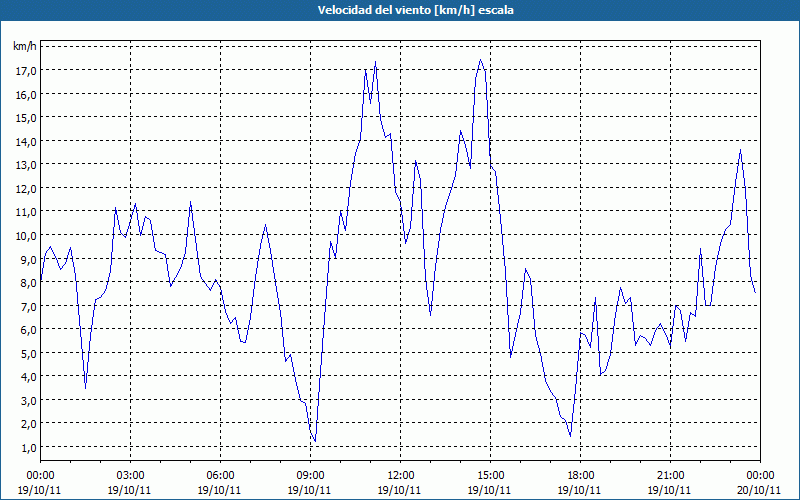This screenshot has height=500, width=800.
Task: Select the 1,0 y-axis value
Action: click(28, 447)
